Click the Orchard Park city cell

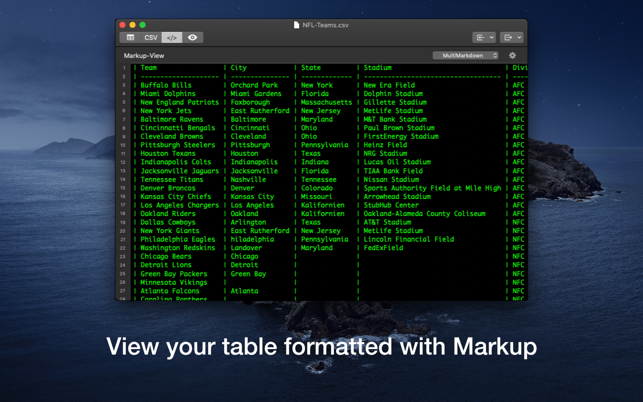254,85
